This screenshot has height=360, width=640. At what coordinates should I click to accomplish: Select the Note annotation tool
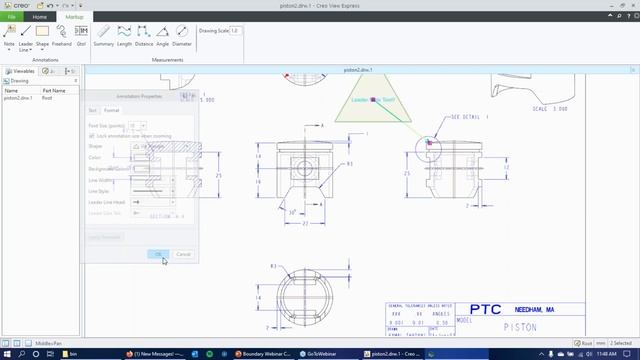pos(9,34)
